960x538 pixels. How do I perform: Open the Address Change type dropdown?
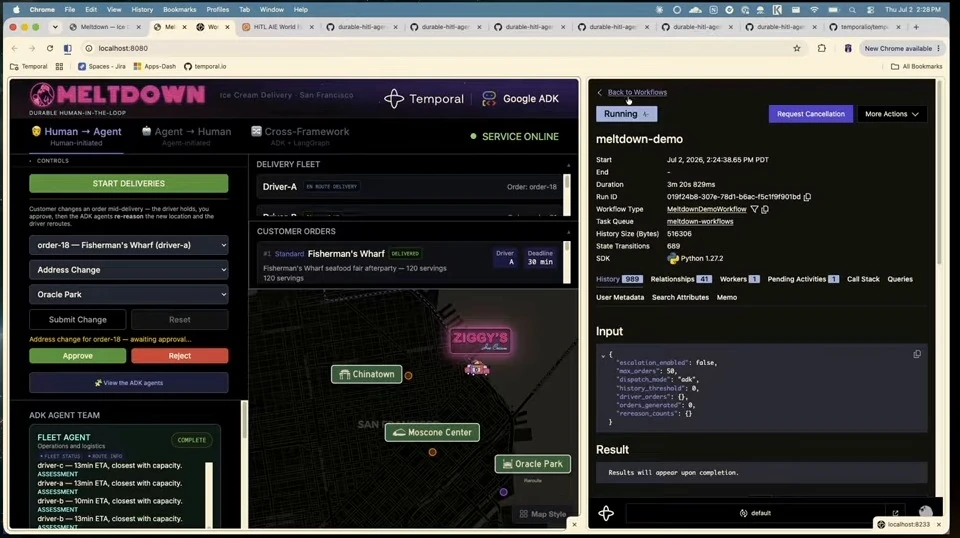[129, 270]
